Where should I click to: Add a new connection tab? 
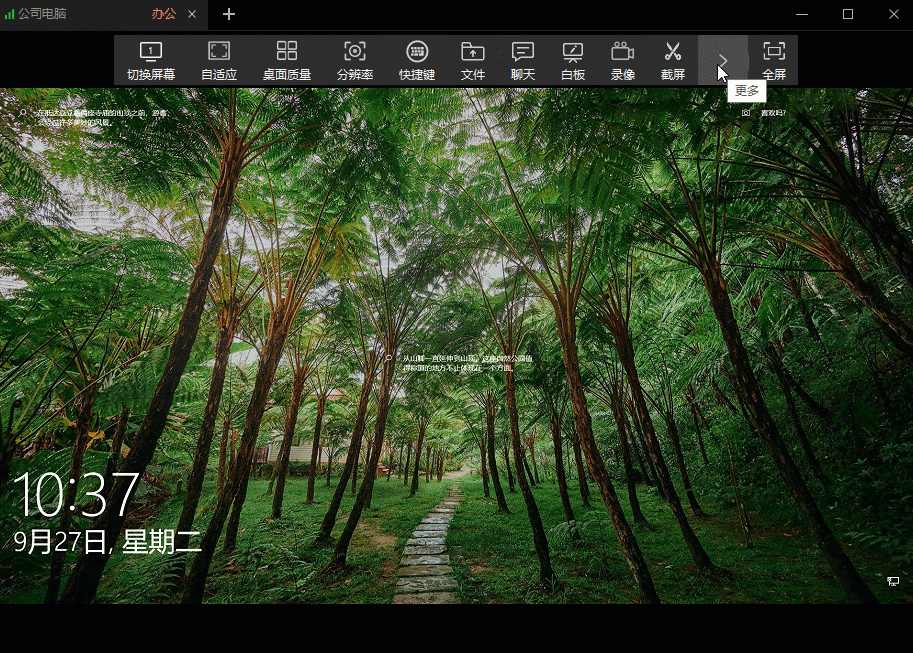tap(229, 14)
